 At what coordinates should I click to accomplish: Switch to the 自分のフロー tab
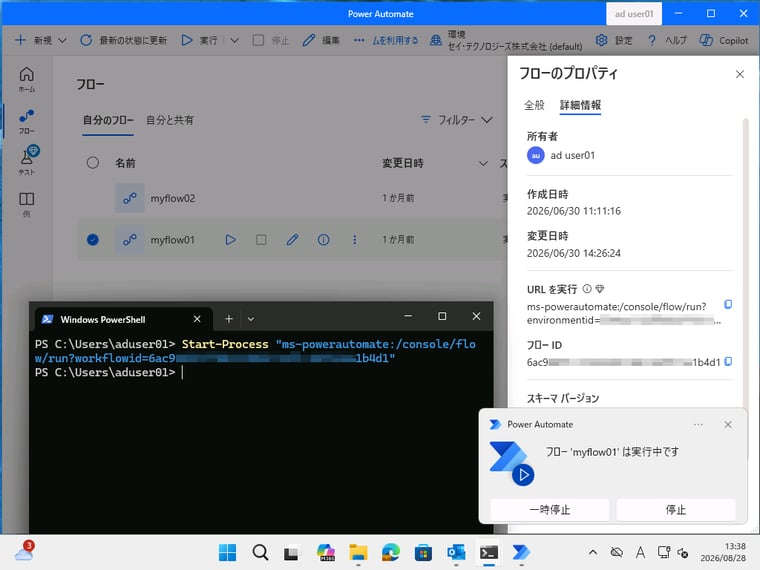pyautogui.click(x=108, y=120)
